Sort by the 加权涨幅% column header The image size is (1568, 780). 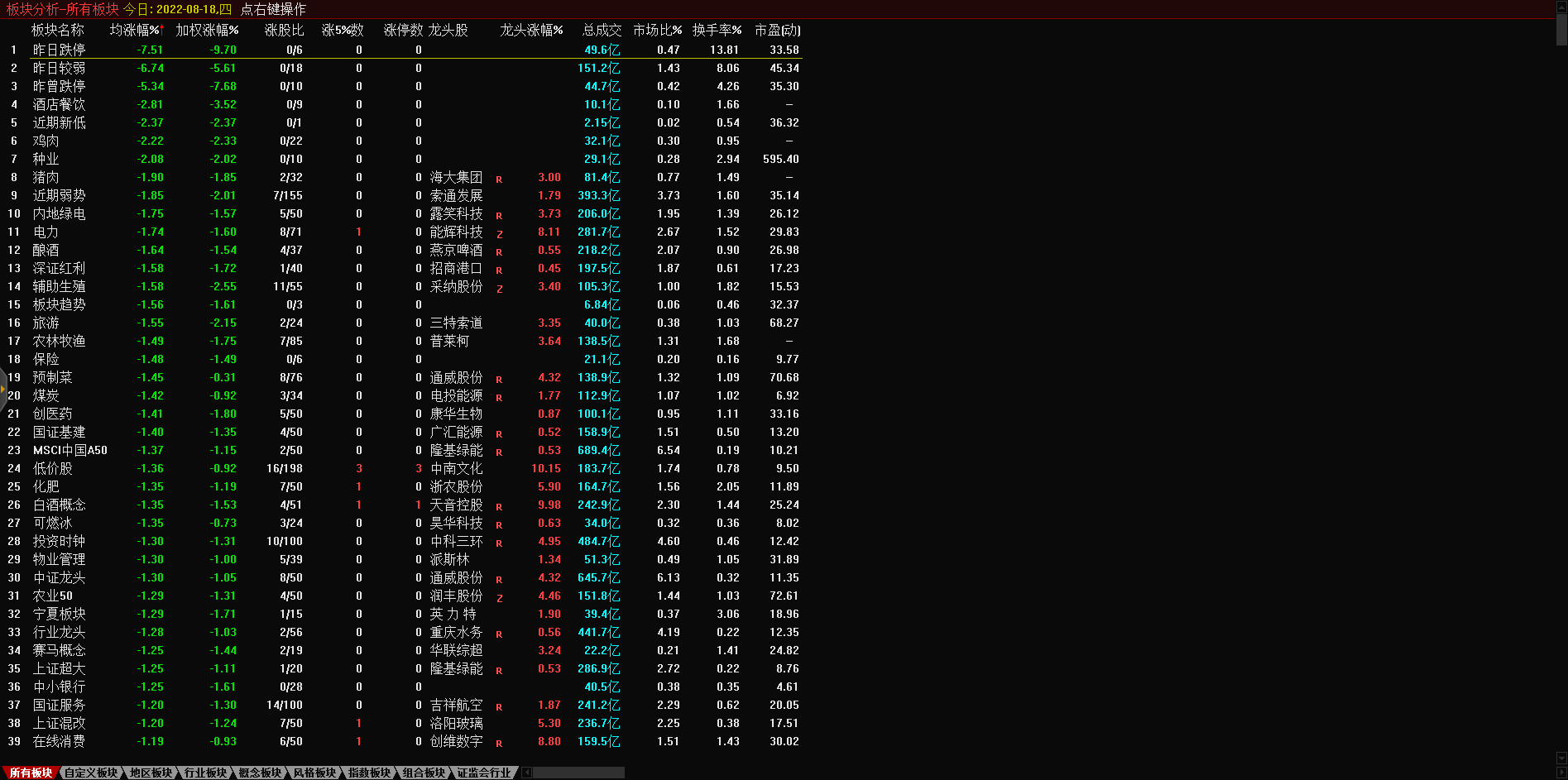tap(207, 30)
